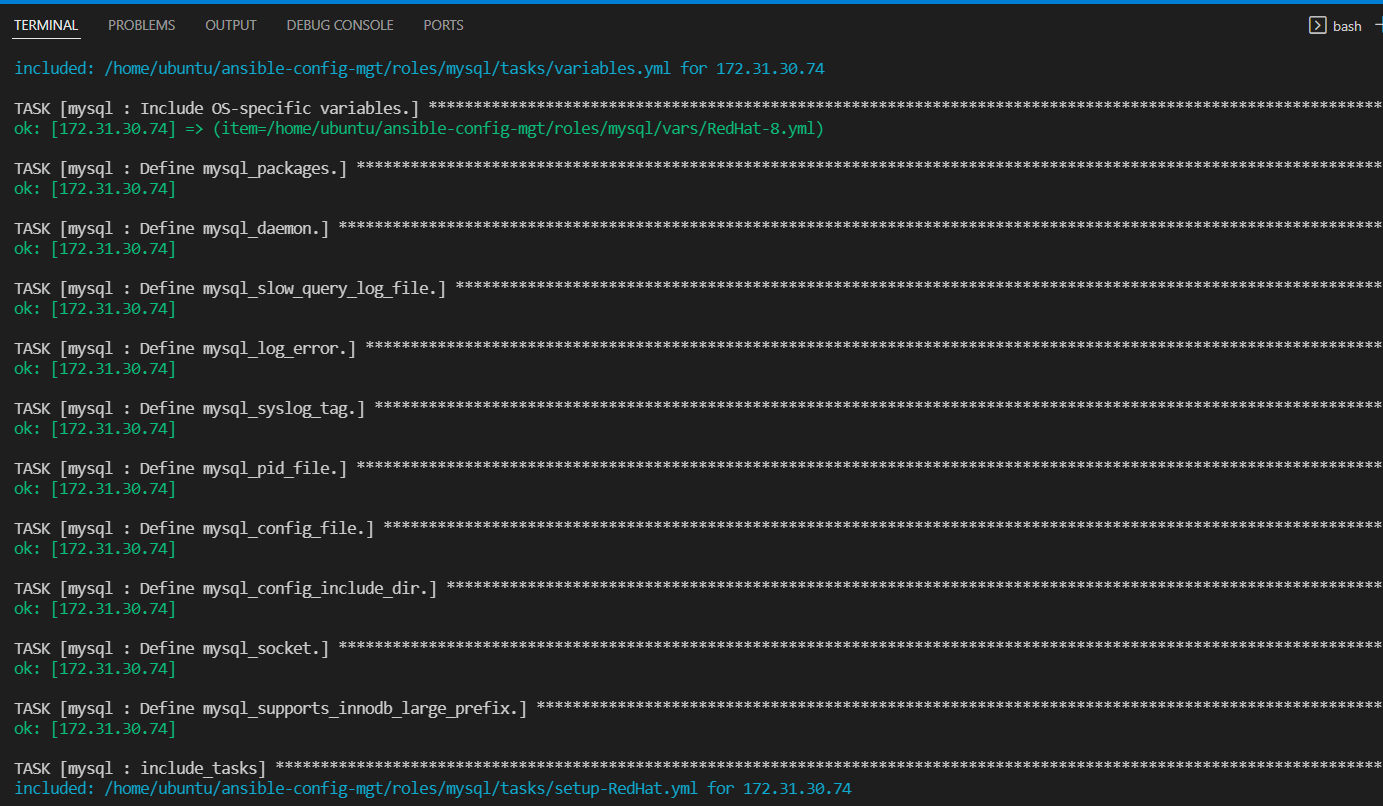
Task: Switch to the DEBUG CONSOLE tab
Action: 339,25
